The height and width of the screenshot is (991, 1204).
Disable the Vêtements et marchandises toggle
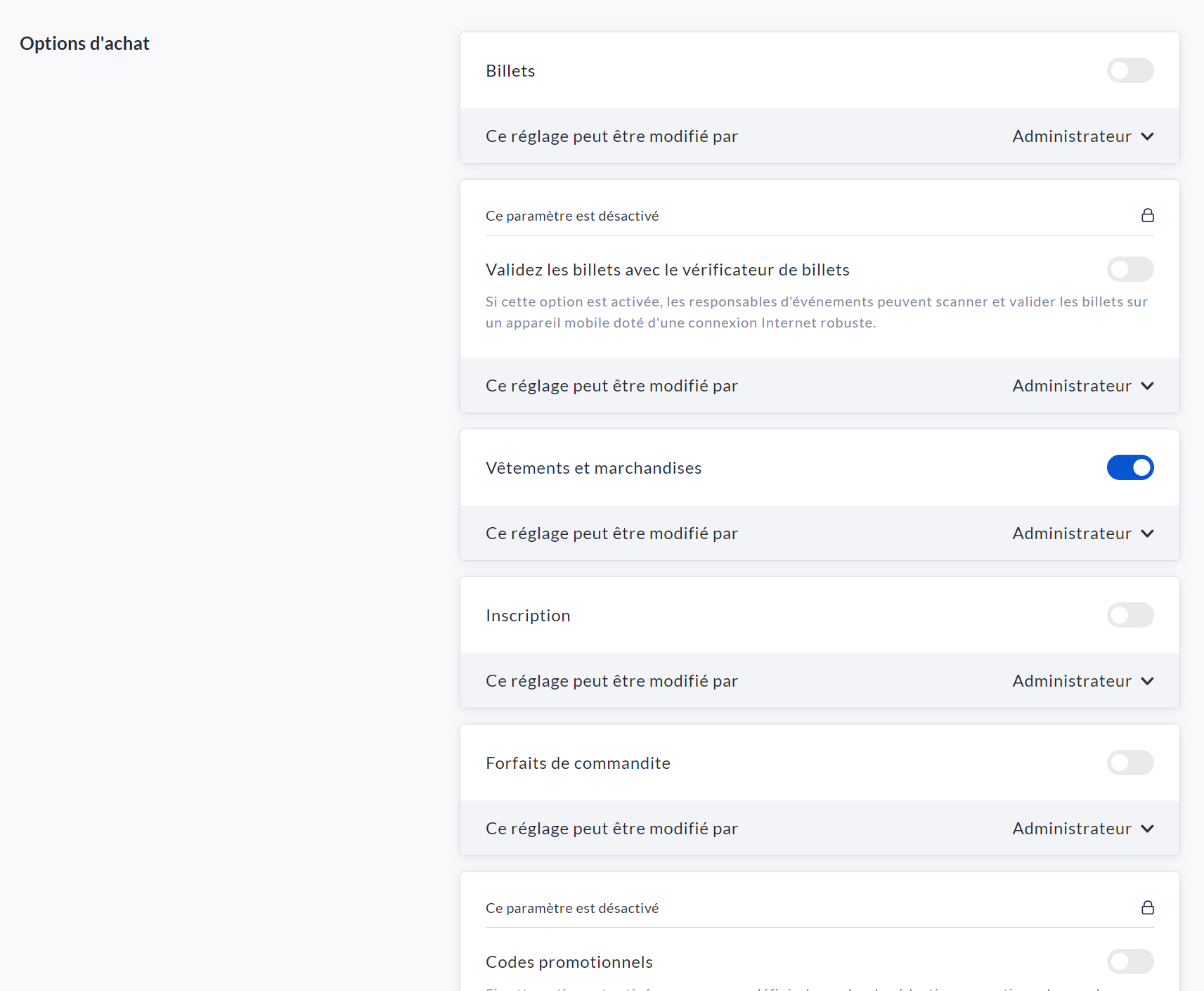[x=1129, y=467]
